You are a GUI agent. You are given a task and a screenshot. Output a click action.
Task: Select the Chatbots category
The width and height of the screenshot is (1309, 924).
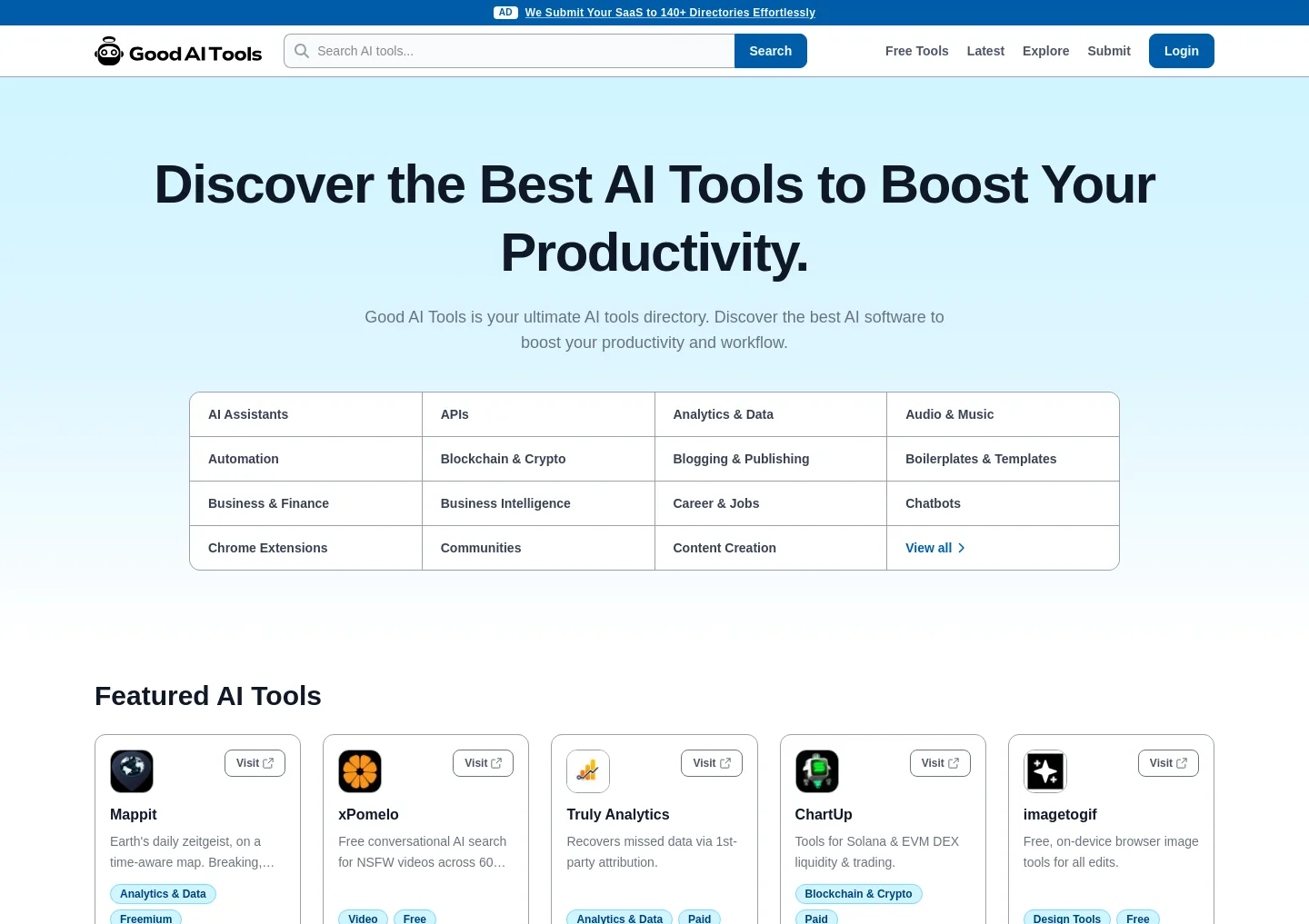click(1003, 503)
